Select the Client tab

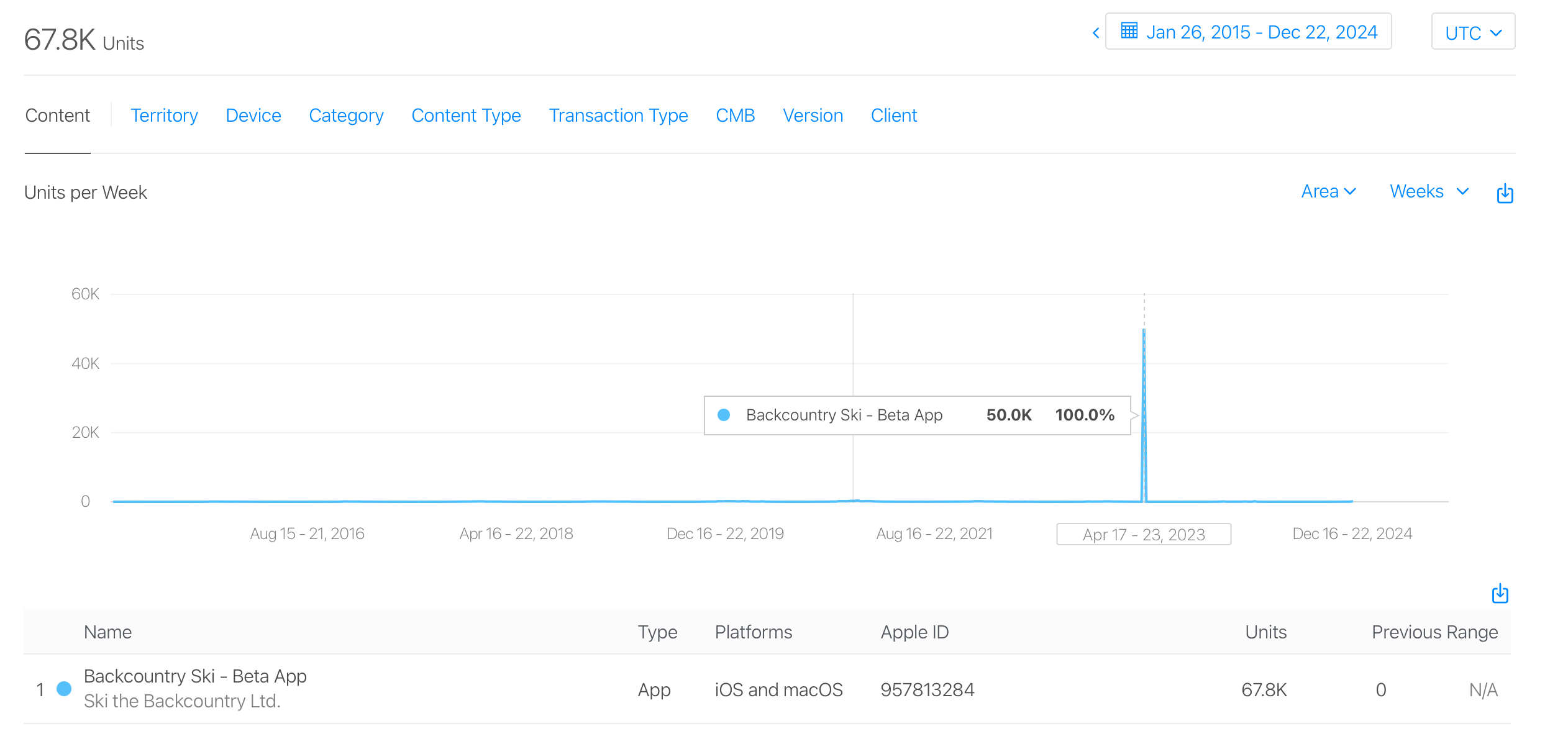click(893, 116)
